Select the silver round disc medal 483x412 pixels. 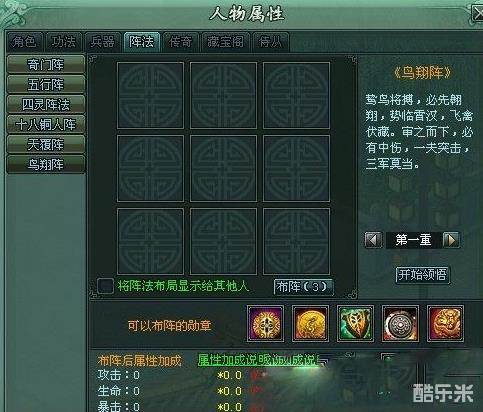click(400, 323)
